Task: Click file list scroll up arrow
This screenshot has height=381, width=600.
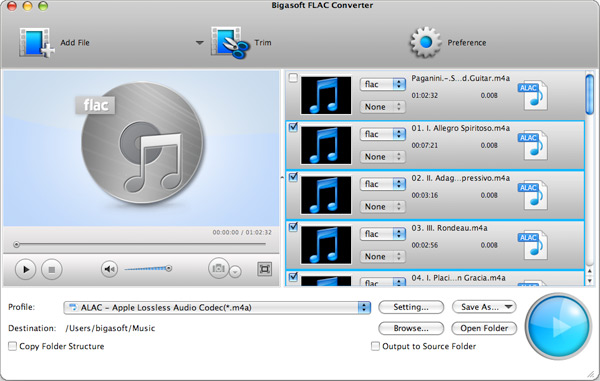Action: 590,271
